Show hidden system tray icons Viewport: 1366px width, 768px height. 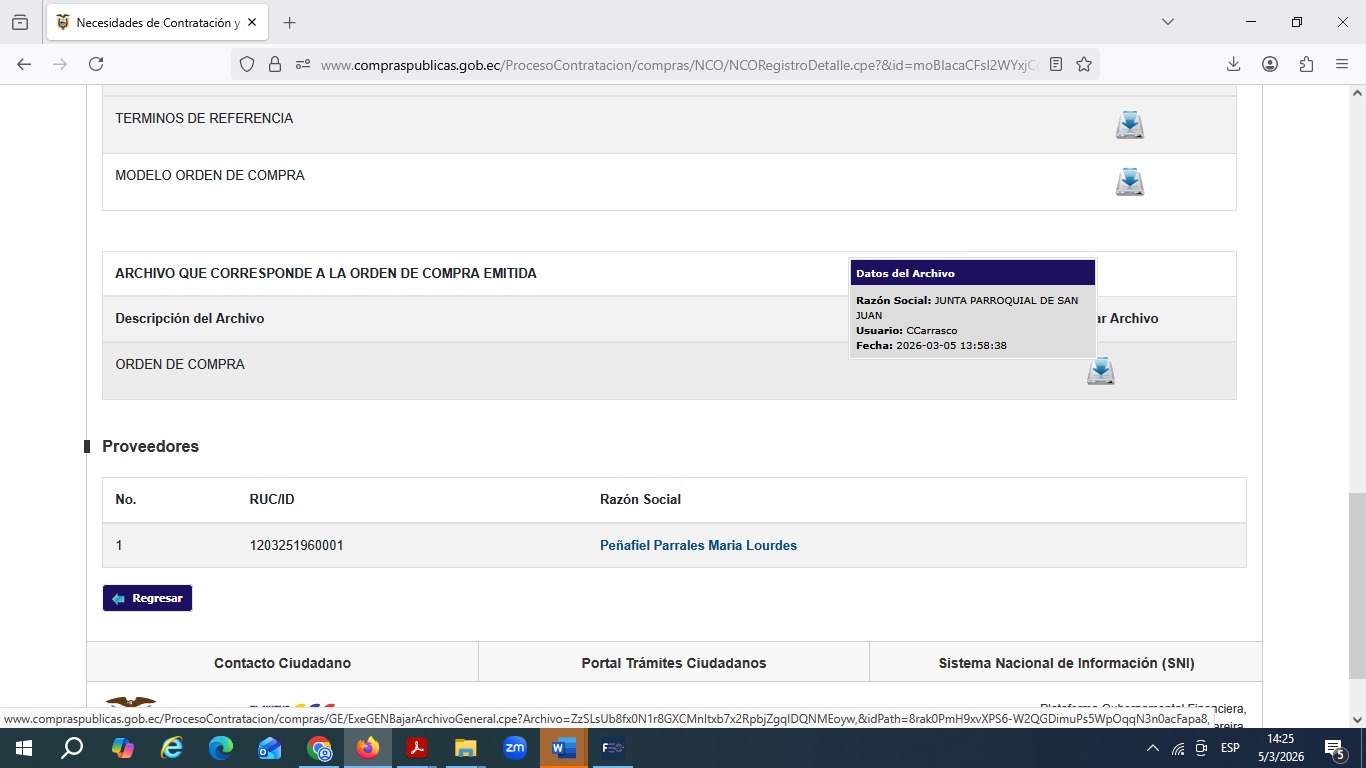pos(1152,748)
